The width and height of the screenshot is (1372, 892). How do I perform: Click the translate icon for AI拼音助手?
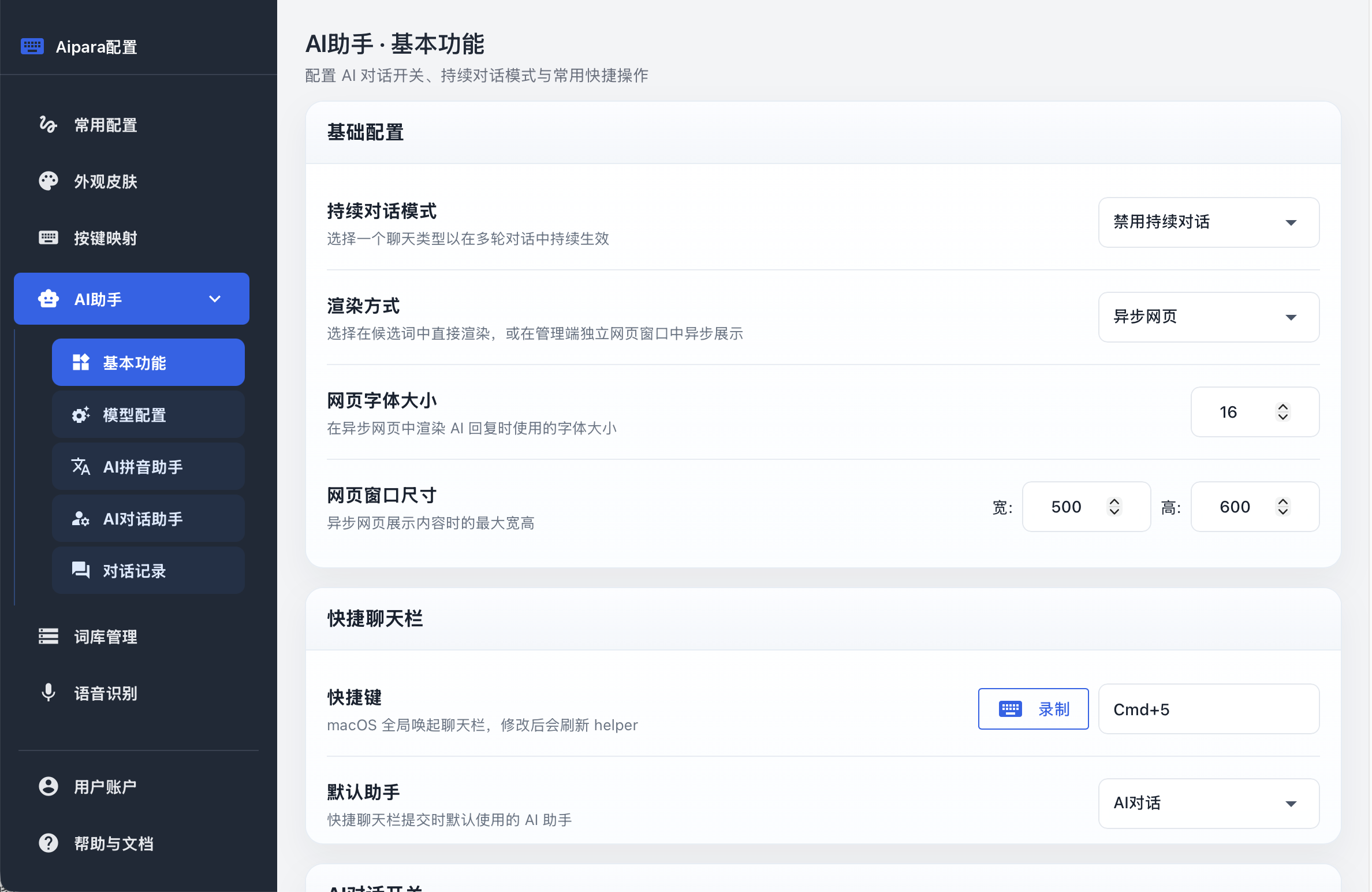point(81,466)
